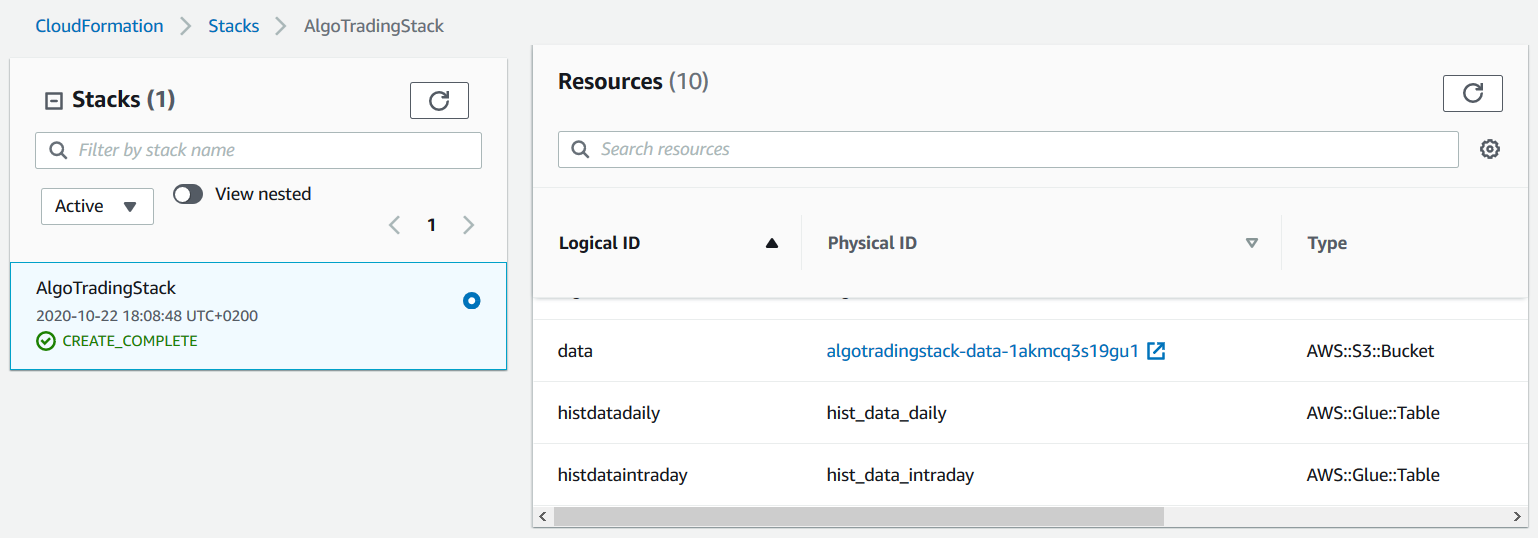Open resources table settings gear
This screenshot has width=1538, height=538.
pyautogui.click(x=1490, y=149)
